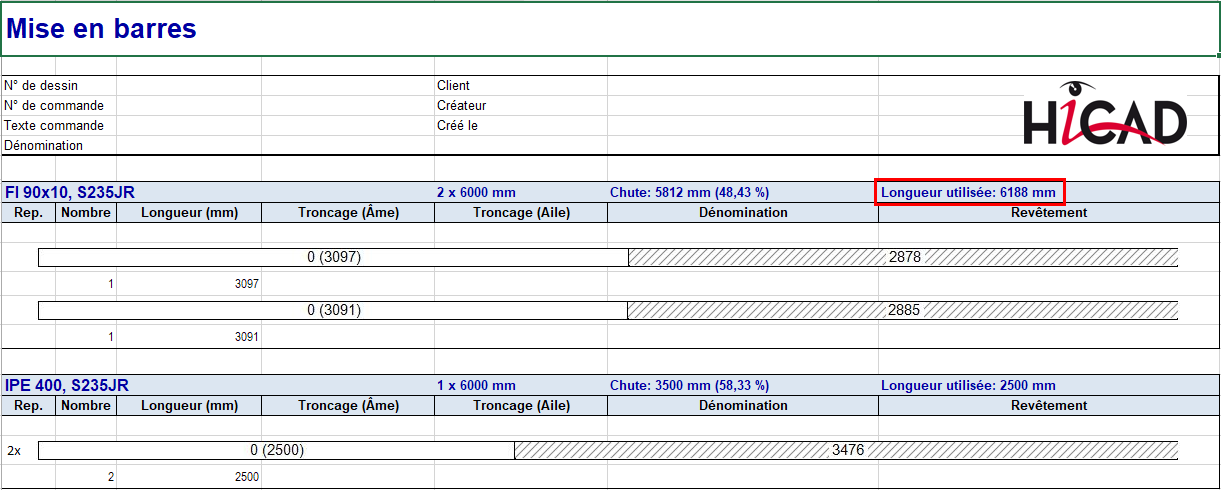Select the length value "3091" cell

coord(189,337)
